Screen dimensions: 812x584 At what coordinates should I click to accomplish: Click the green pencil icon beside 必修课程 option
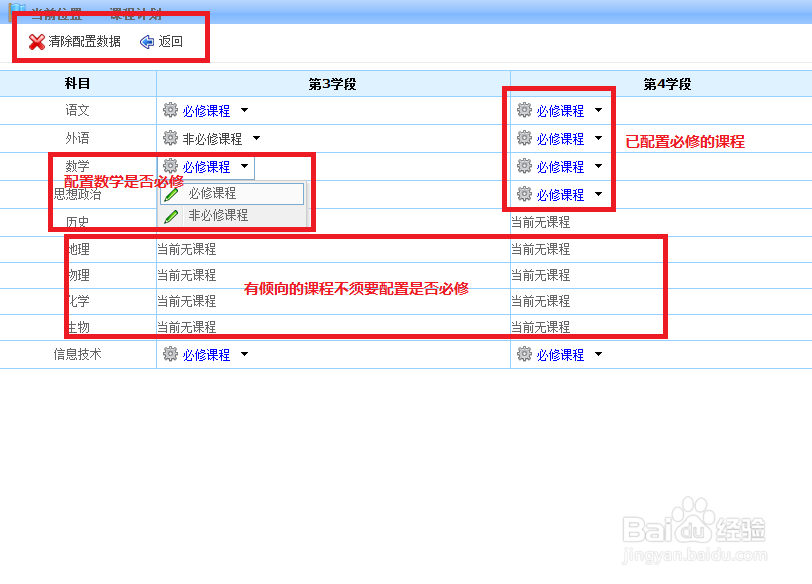[x=169, y=193]
